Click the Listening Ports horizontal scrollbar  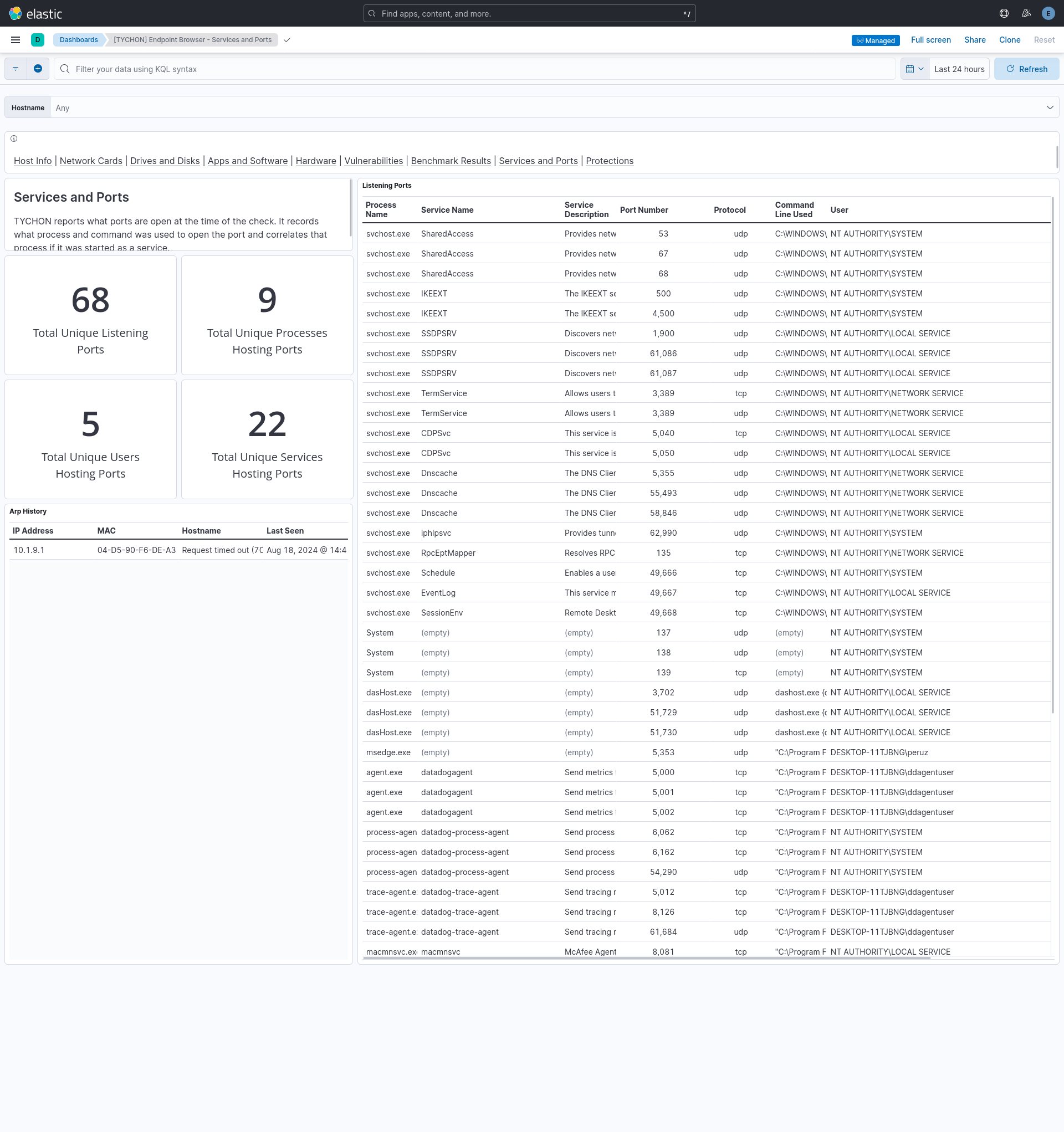(647, 959)
